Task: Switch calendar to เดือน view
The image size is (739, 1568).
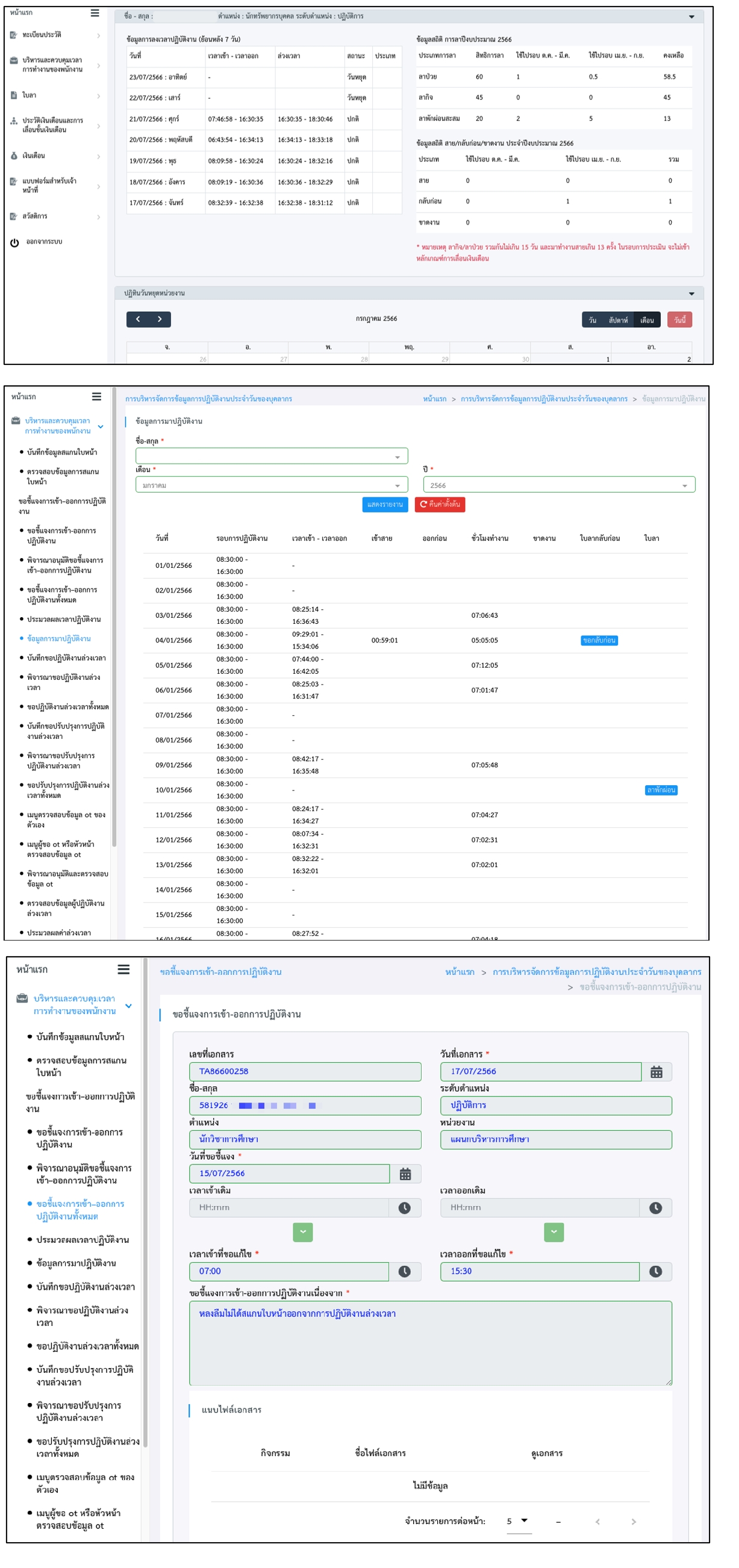Action: tap(647, 320)
